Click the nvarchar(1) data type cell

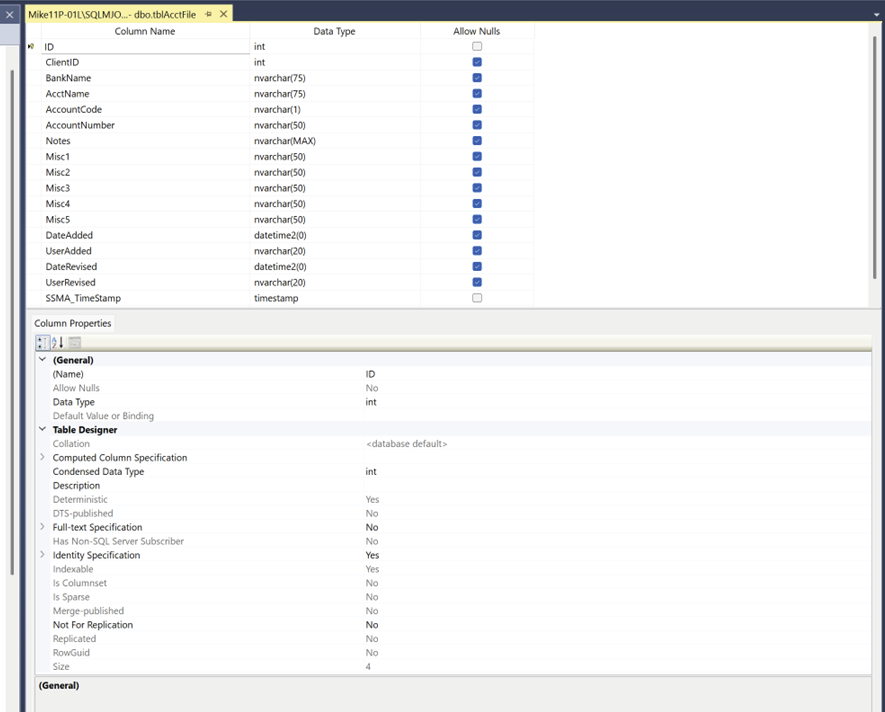click(x=335, y=110)
